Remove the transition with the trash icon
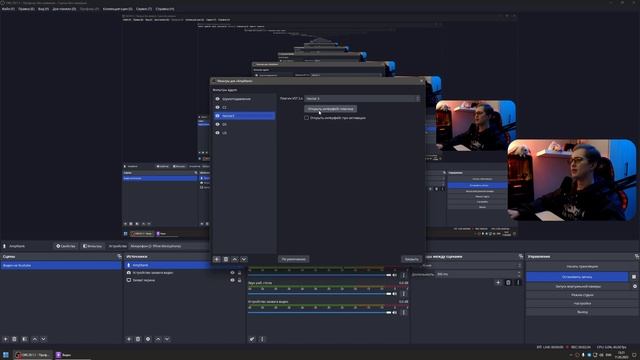The height and width of the screenshot is (360, 640). point(508,282)
